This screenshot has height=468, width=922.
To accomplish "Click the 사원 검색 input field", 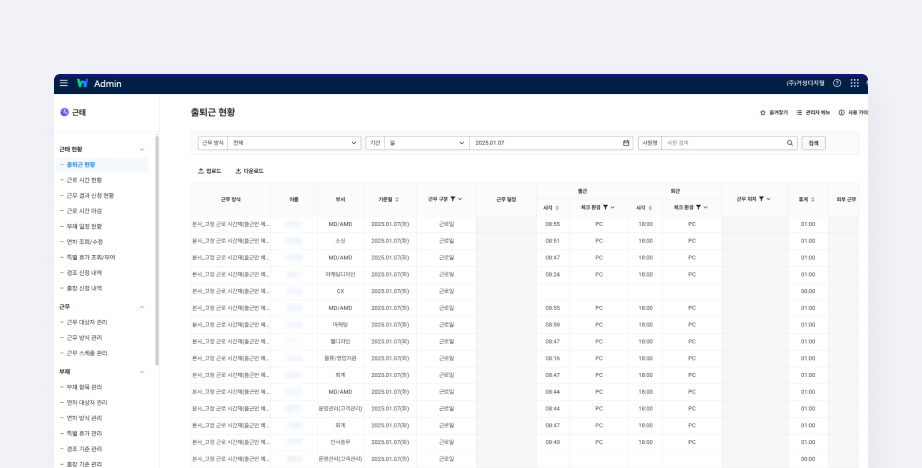I will point(724,143).
